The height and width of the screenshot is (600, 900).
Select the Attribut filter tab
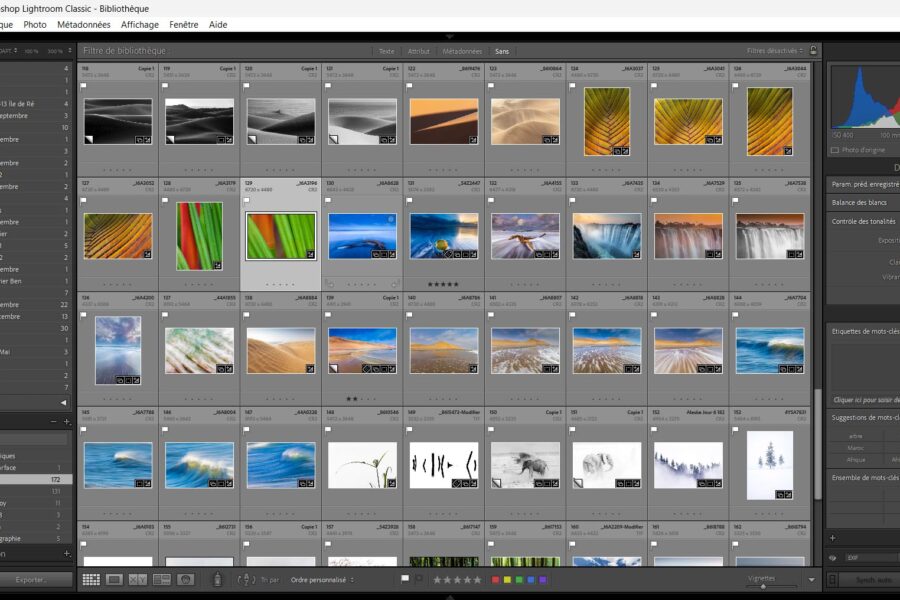click(418, 51)
